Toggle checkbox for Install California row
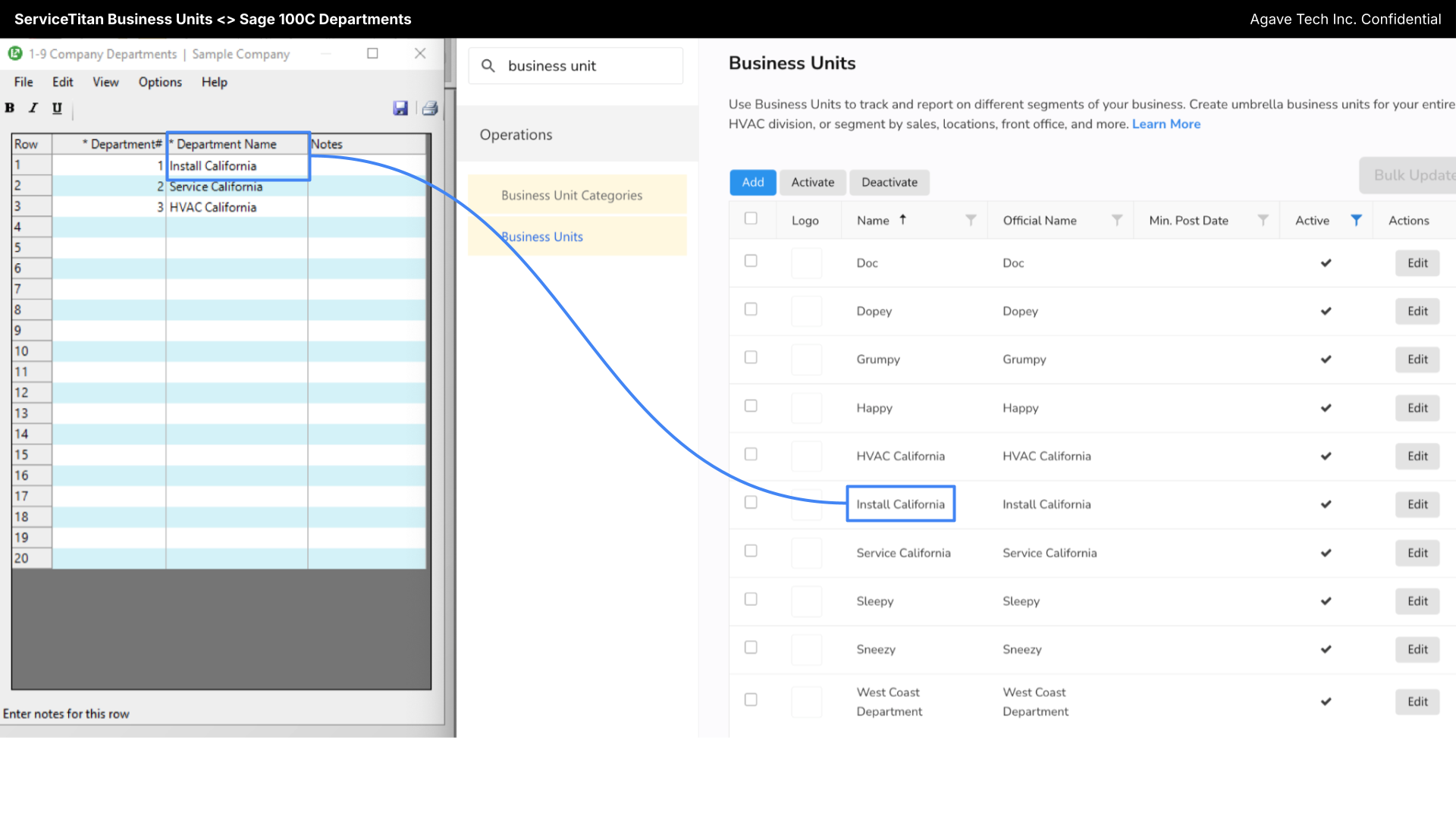Screen dimensions: 1456x819 pyautogui.click(x=751, y=503)
